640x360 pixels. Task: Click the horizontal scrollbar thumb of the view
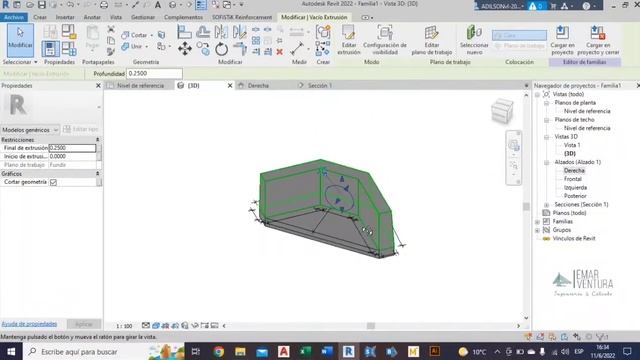click(371, 326)
